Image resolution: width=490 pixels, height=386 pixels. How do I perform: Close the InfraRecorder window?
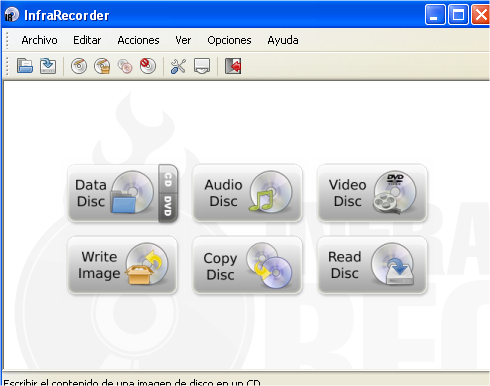(x=481, y=15)
